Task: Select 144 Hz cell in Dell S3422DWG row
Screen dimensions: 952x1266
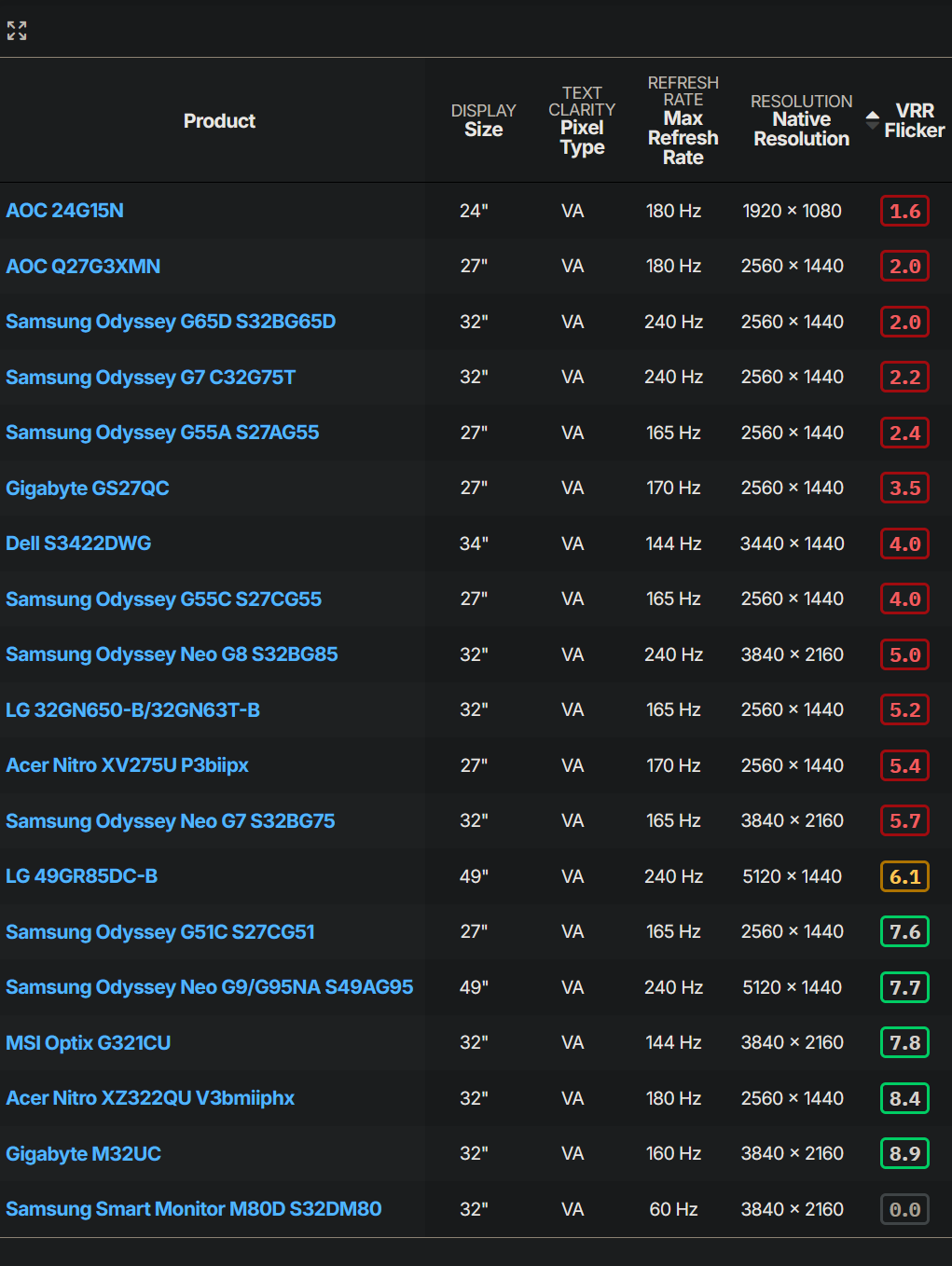Action: pos(673,544)
